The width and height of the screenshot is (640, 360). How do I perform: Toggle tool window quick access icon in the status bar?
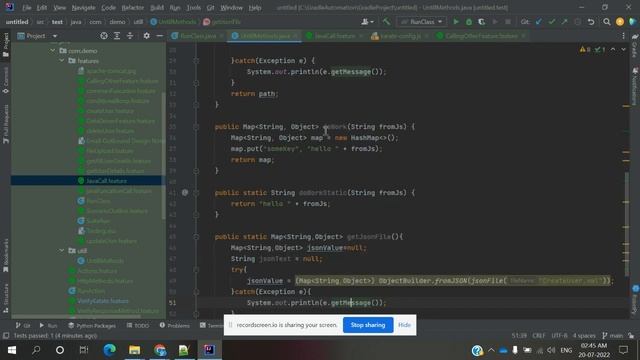pyautogui.click(x=6, y=336)
